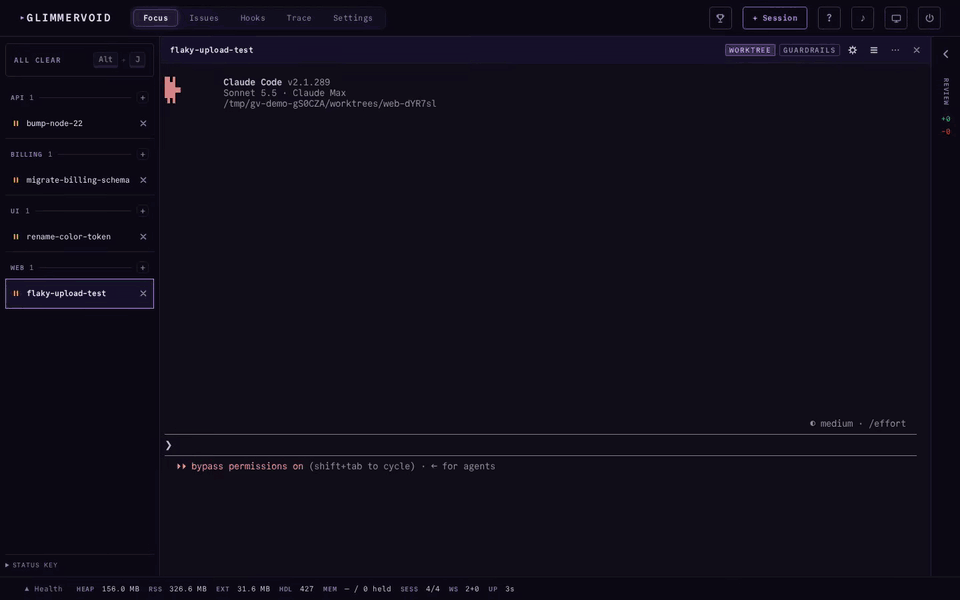Expand the Review side panel chevron

tap(946, 54)
